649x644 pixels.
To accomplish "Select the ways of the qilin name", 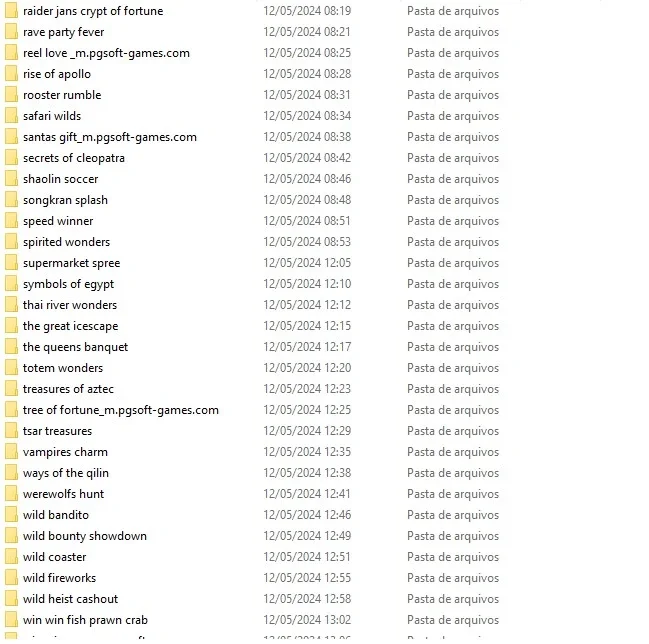I will pyautogui.click(x=66, y=473).
